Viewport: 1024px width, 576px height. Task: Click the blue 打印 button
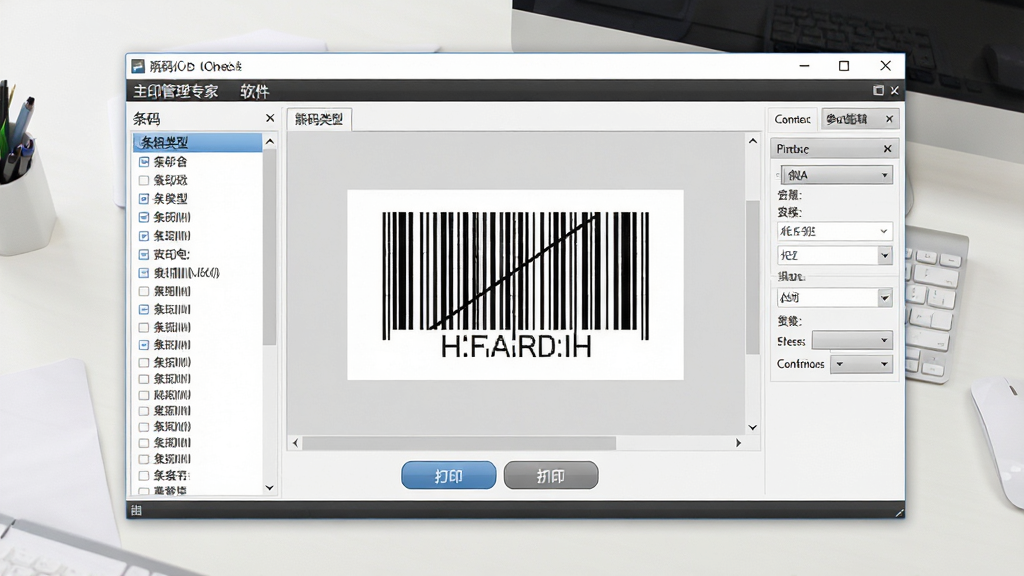click(x=449, y=475)
